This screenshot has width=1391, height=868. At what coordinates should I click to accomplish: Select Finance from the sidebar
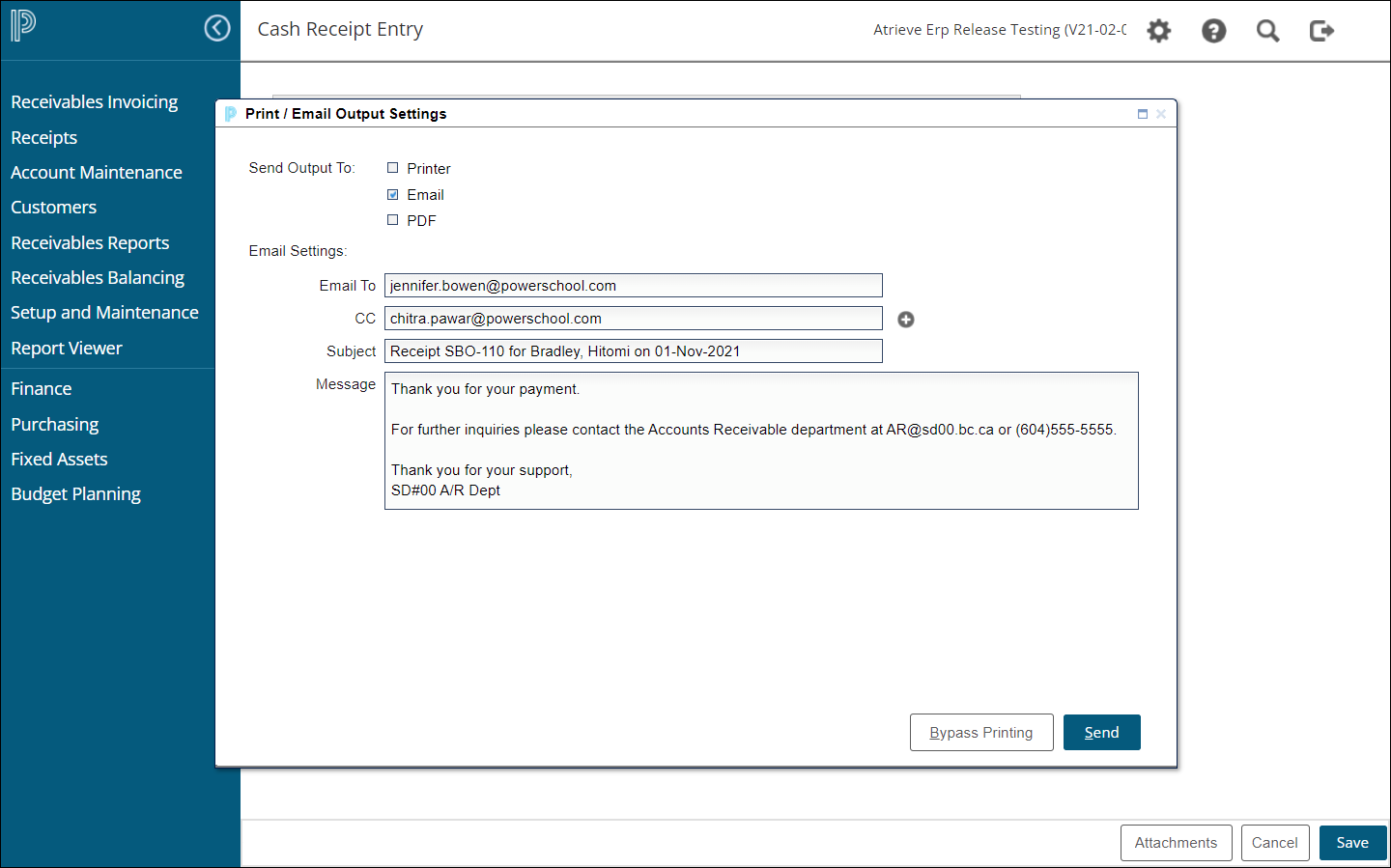(41, 388)
